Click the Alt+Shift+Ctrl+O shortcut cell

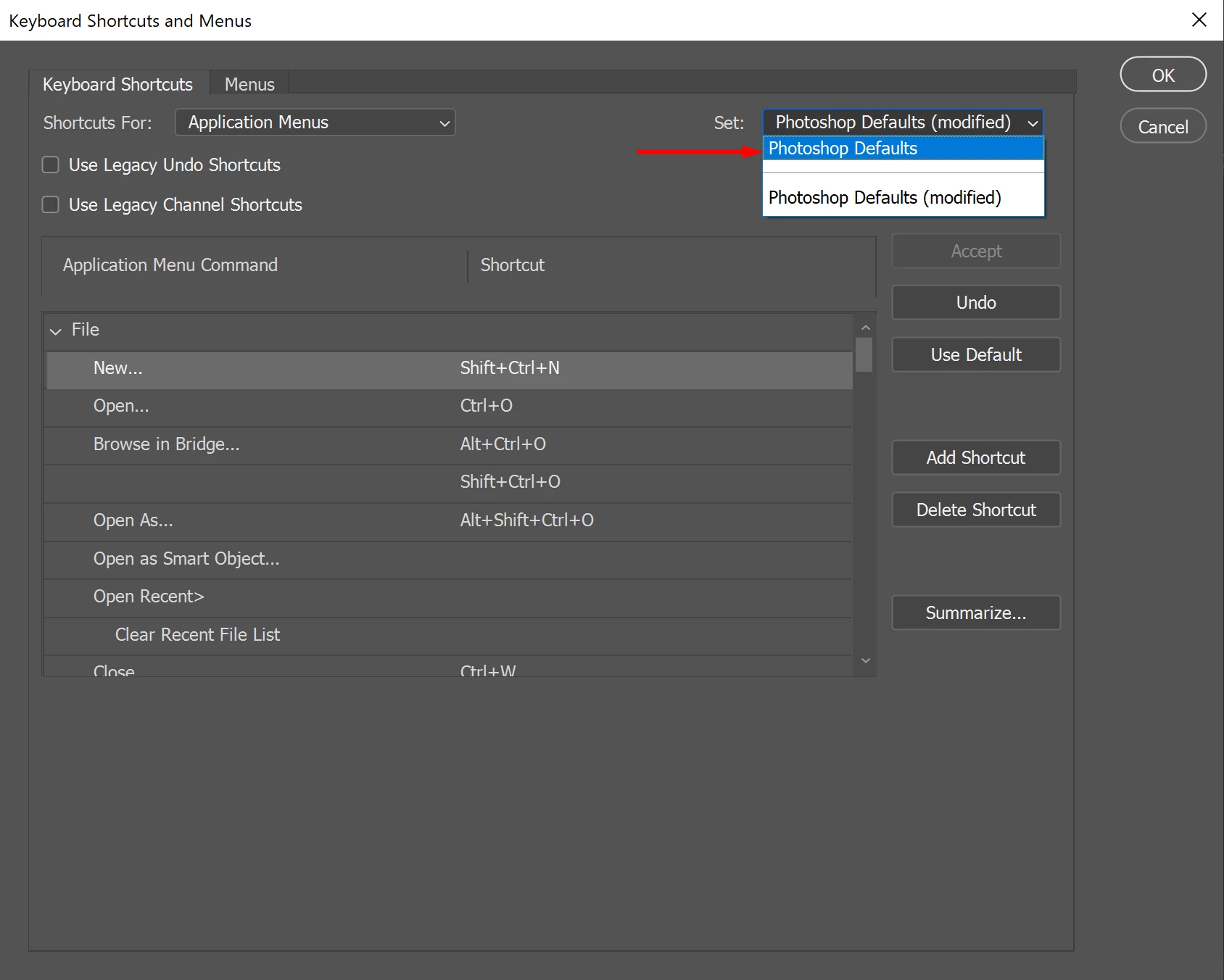[x=527, y=520]
